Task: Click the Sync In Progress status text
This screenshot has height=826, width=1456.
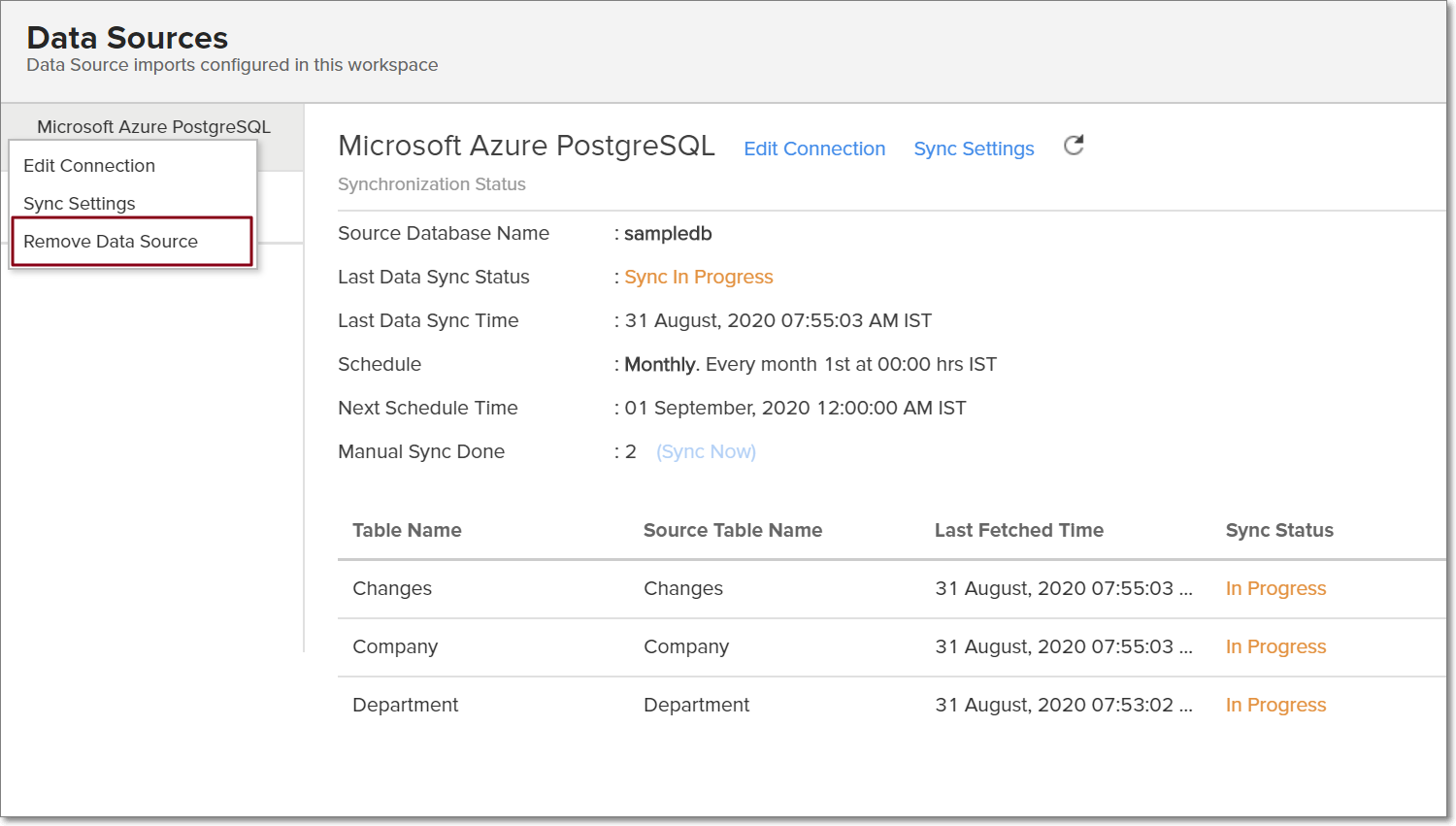Action: (x=698, y=277)
